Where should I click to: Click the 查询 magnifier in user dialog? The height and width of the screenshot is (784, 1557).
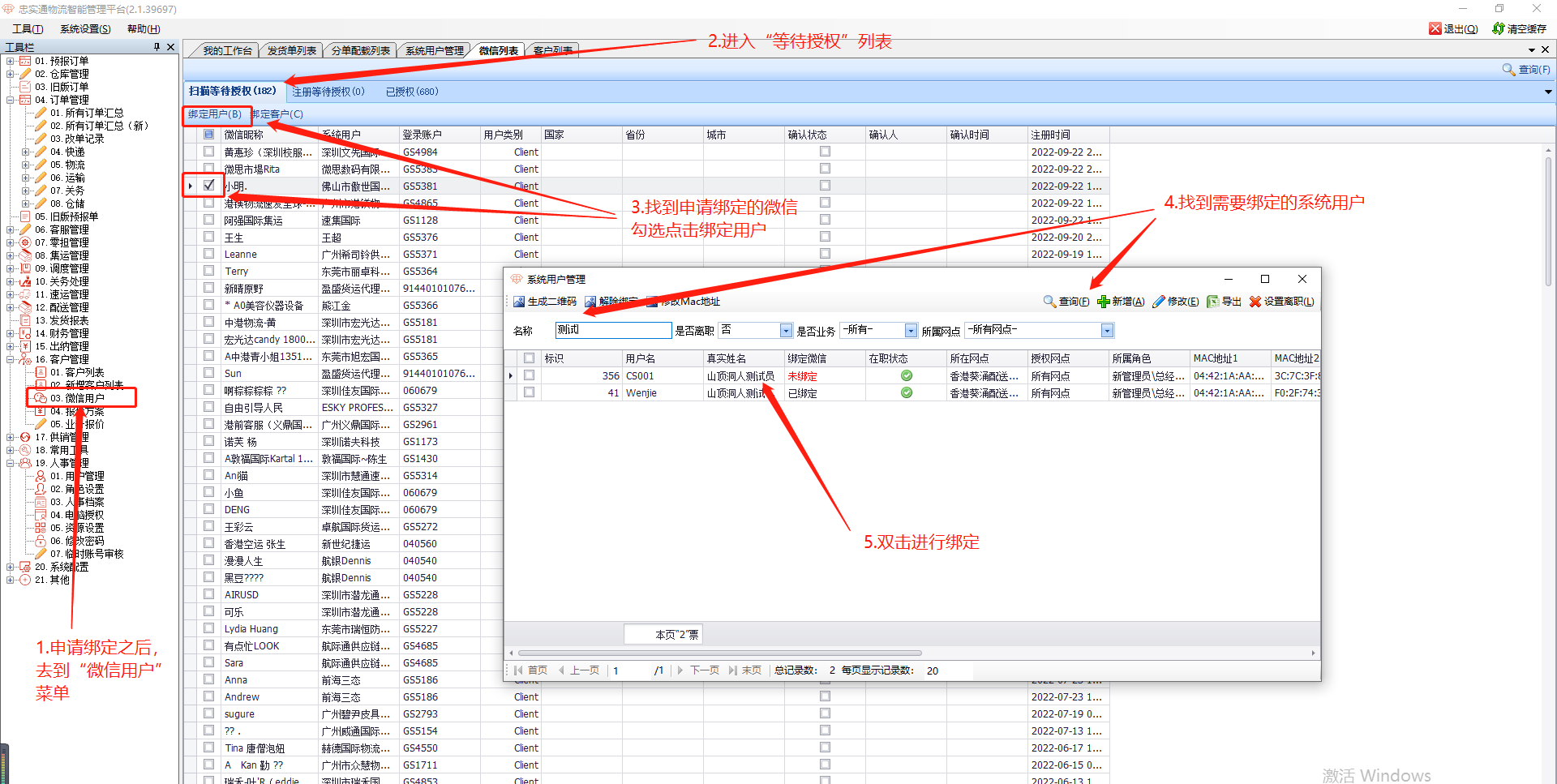tap(1049, 302)
